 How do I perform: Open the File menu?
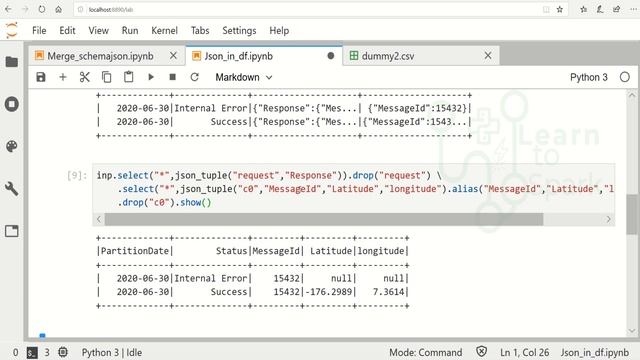pyautogui.click(x=39, y=31)
